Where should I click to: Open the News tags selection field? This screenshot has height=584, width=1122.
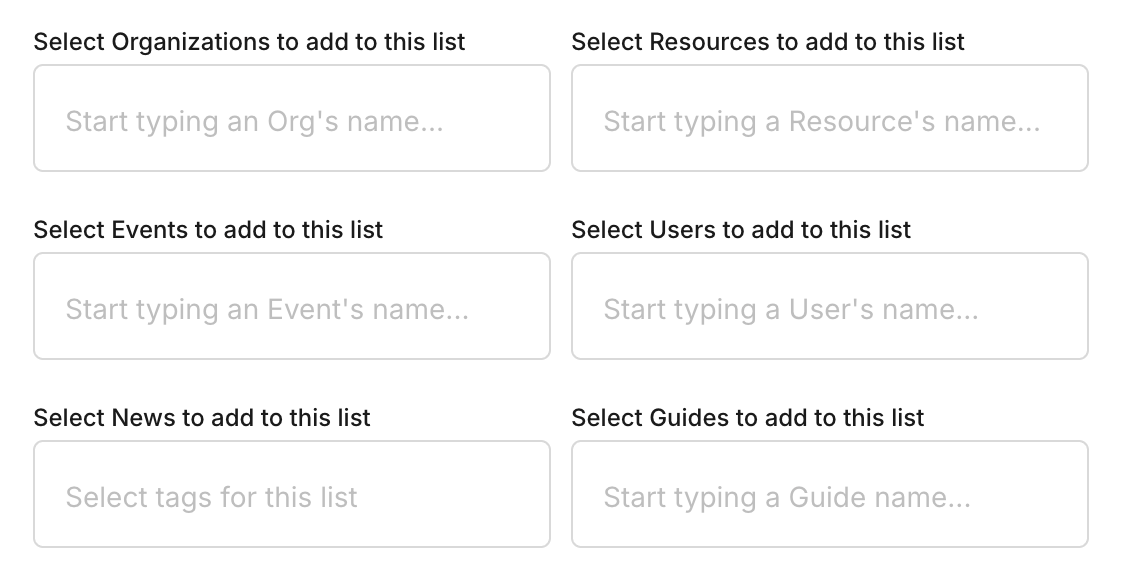point(292,494)
